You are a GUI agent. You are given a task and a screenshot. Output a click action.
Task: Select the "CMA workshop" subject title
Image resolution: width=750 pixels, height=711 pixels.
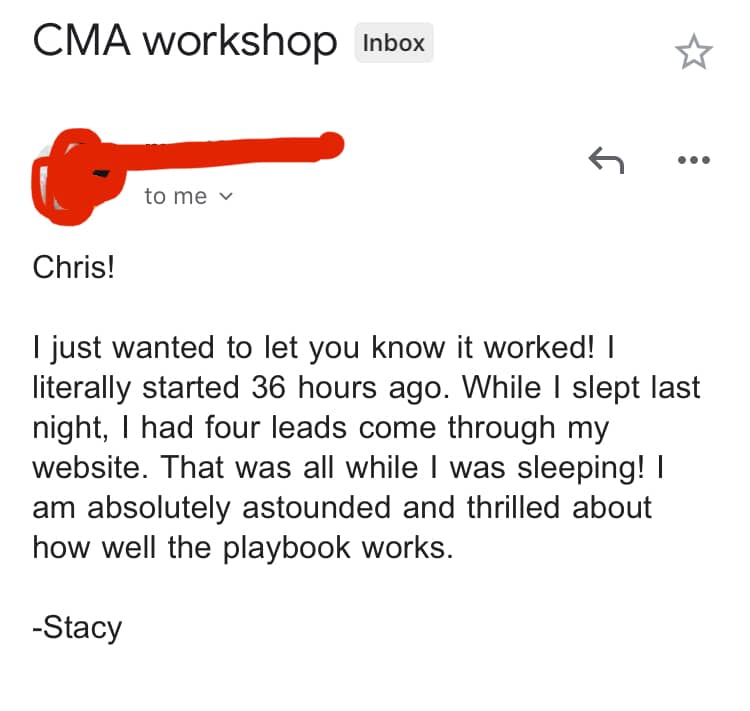click(185, 43)
